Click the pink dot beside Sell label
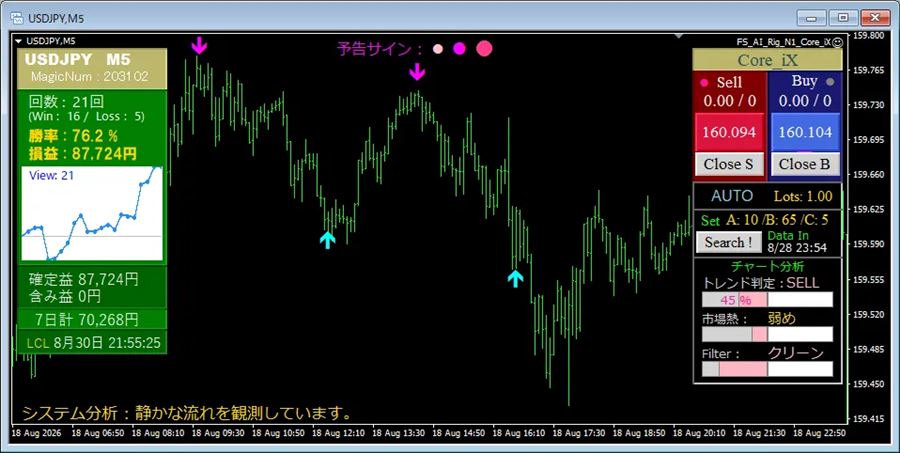Screen dimensions: 900x453 pos(704,83)
